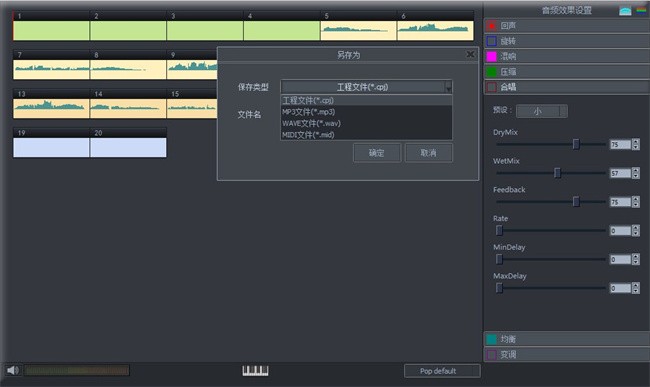
Task: Select MP3文件(*.mp3) from the list
Action: coord(366,112)
